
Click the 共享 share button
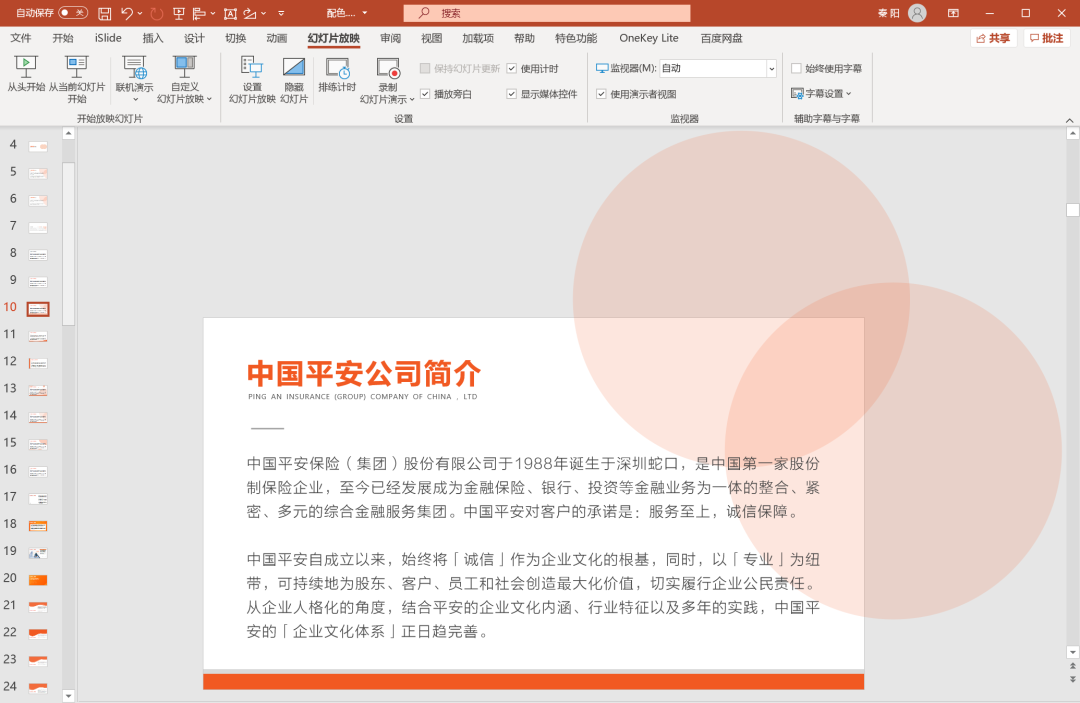(x=993, y=39)
